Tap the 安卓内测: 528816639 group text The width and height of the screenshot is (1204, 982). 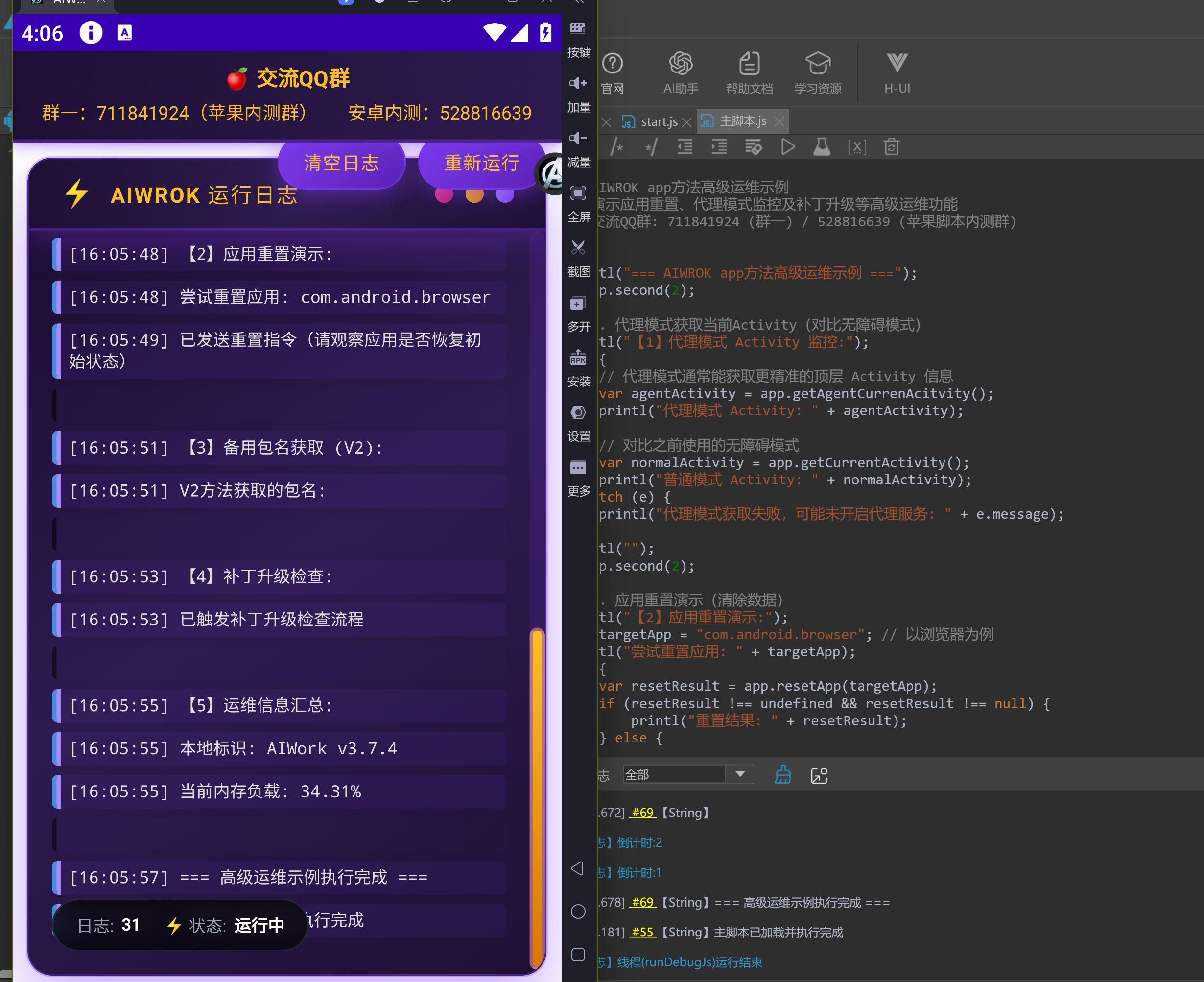coord(440,113)
